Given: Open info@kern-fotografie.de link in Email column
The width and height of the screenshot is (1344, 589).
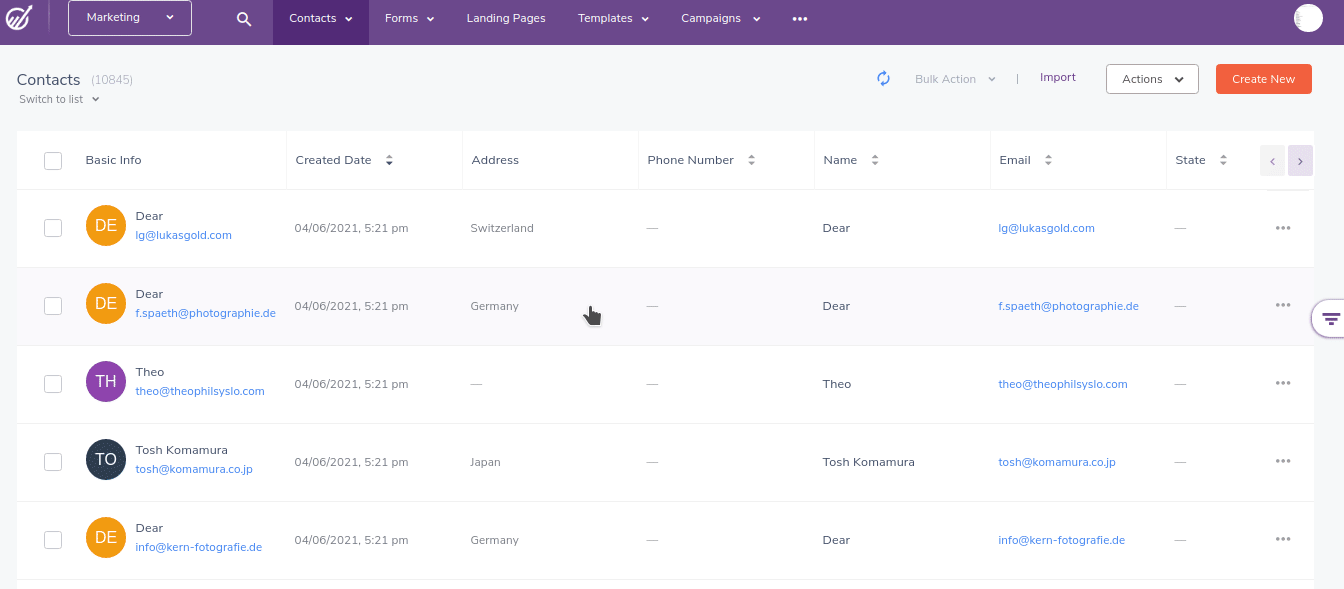Looking at the screenshot, I should [1061, 540].
